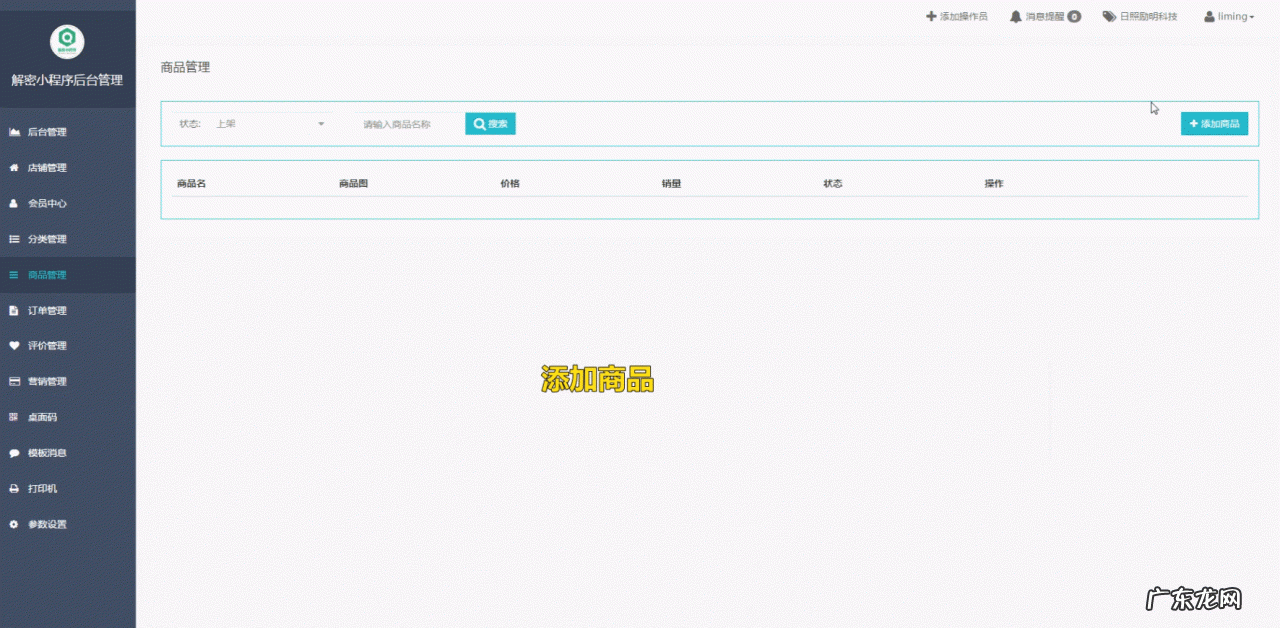The height and width of the screenshot is (628, 1280).
Task: Click the 商品名 table column header
Action: [192, 183]
